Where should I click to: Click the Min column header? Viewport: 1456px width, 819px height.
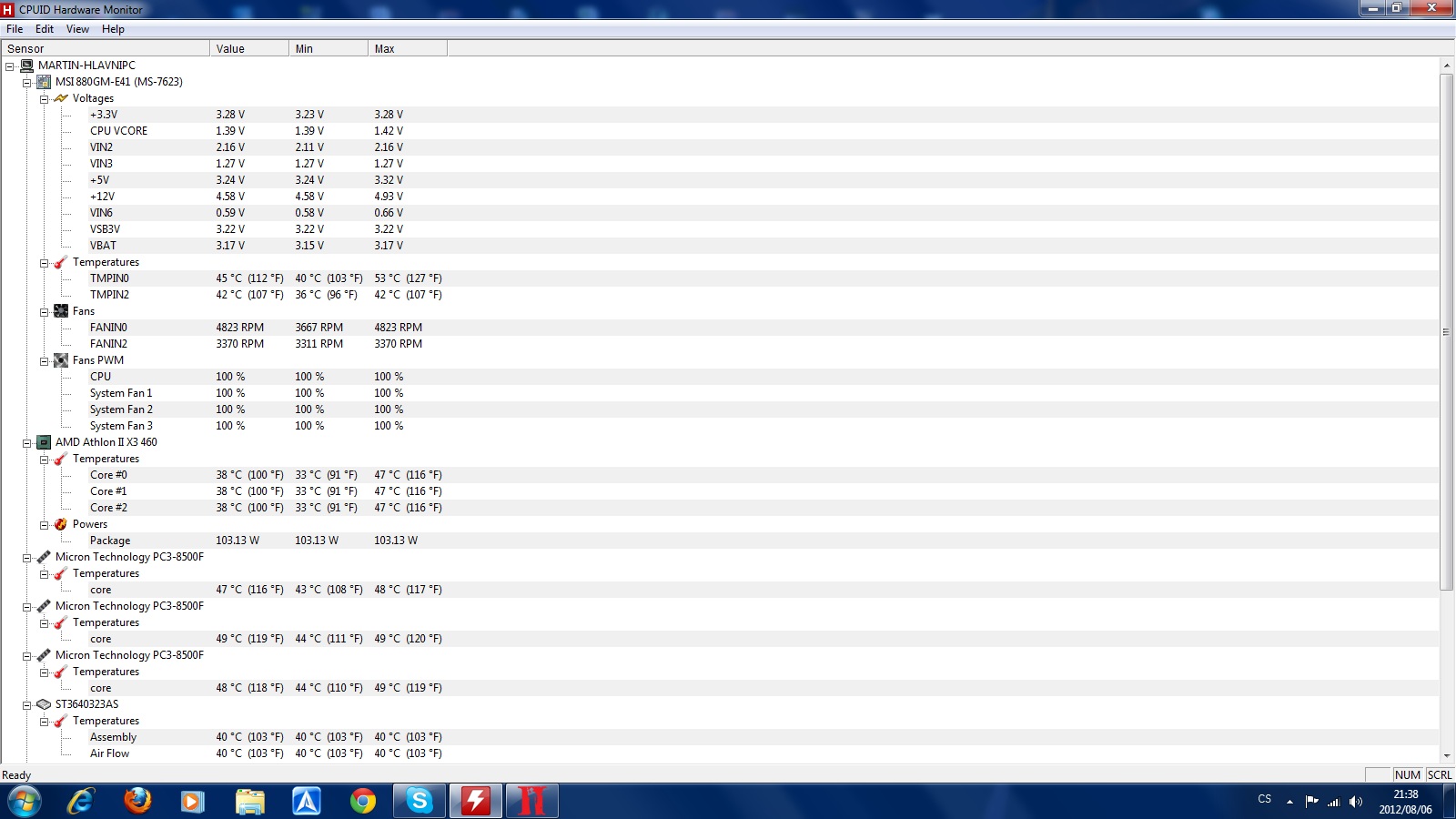click(x=328, y=49)
